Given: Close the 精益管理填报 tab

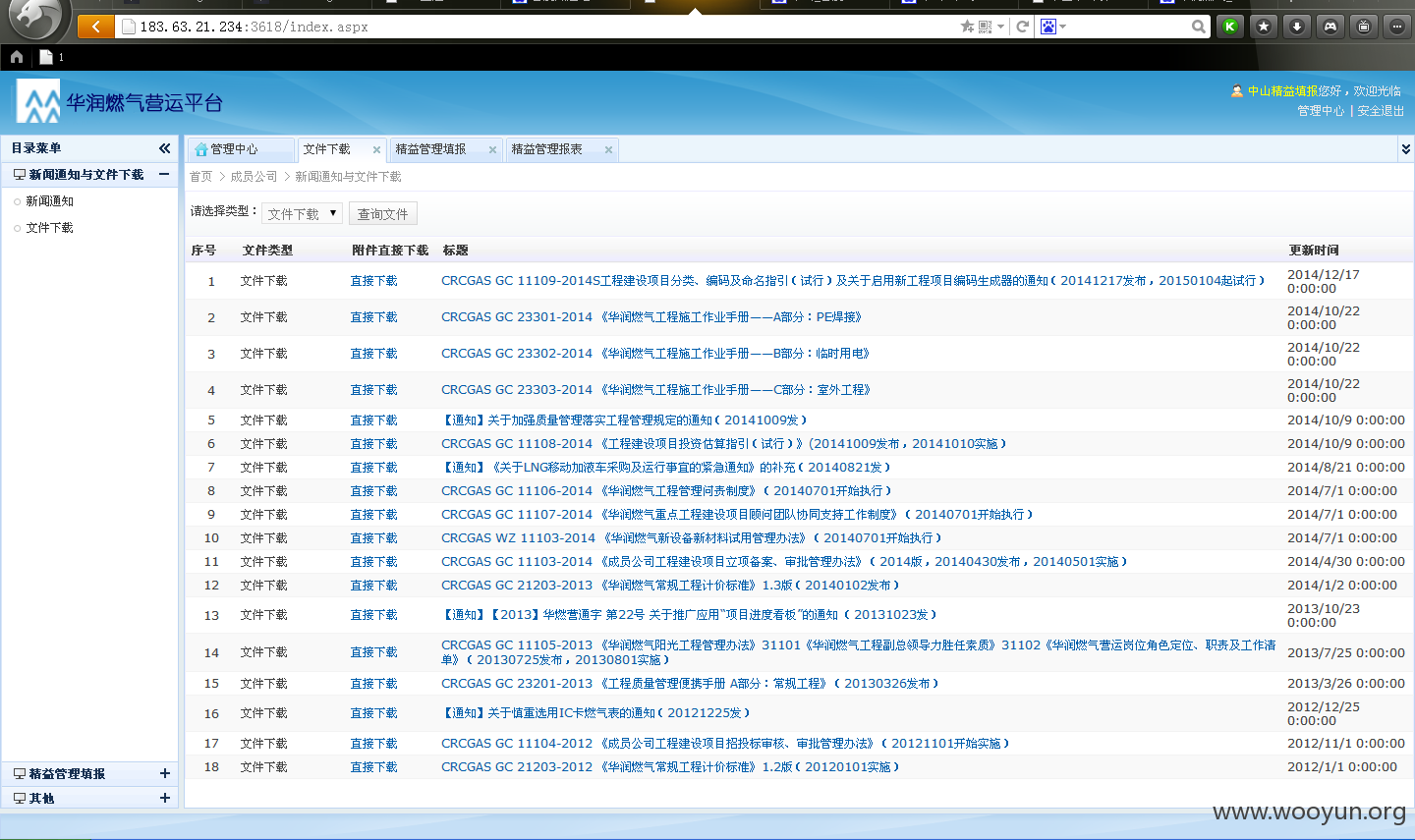Looking at the screenshot, I should (492, 149).
